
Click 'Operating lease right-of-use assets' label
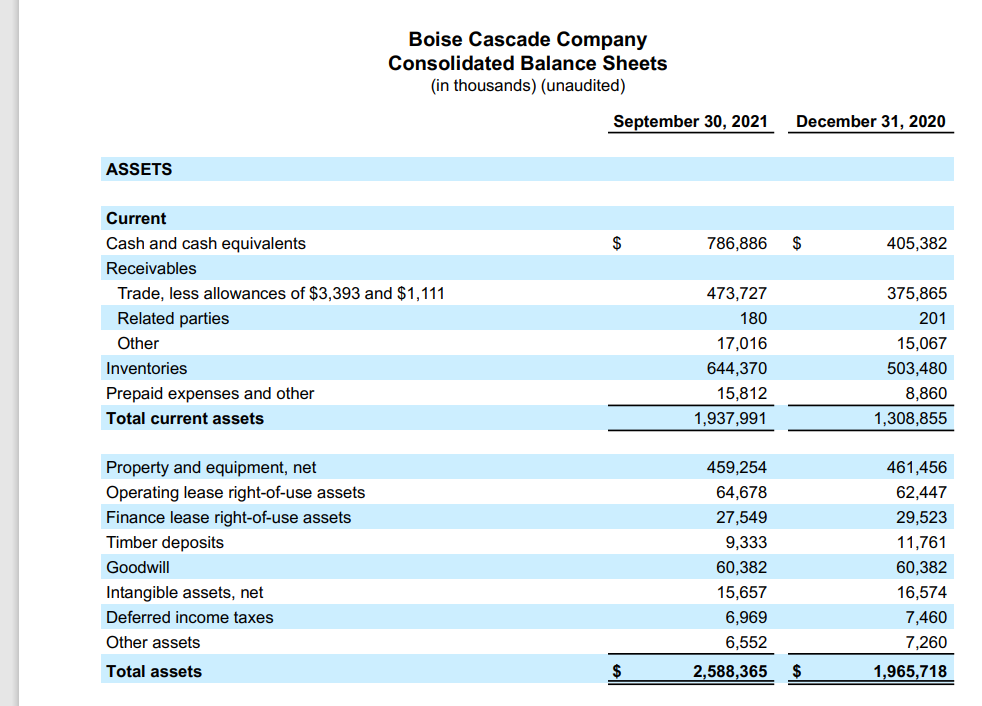click(235, 492)
